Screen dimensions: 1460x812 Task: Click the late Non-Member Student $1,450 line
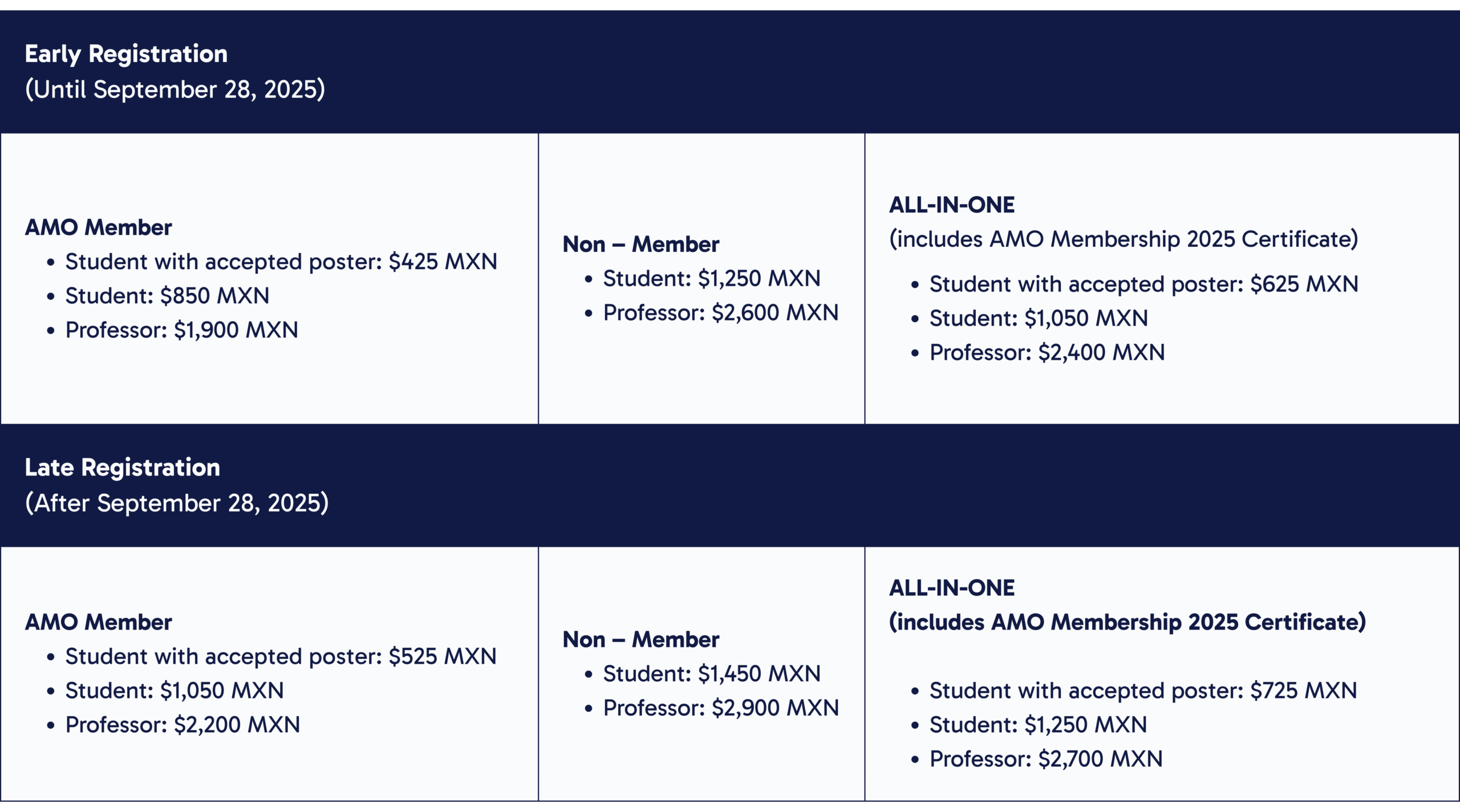point(711,674)
